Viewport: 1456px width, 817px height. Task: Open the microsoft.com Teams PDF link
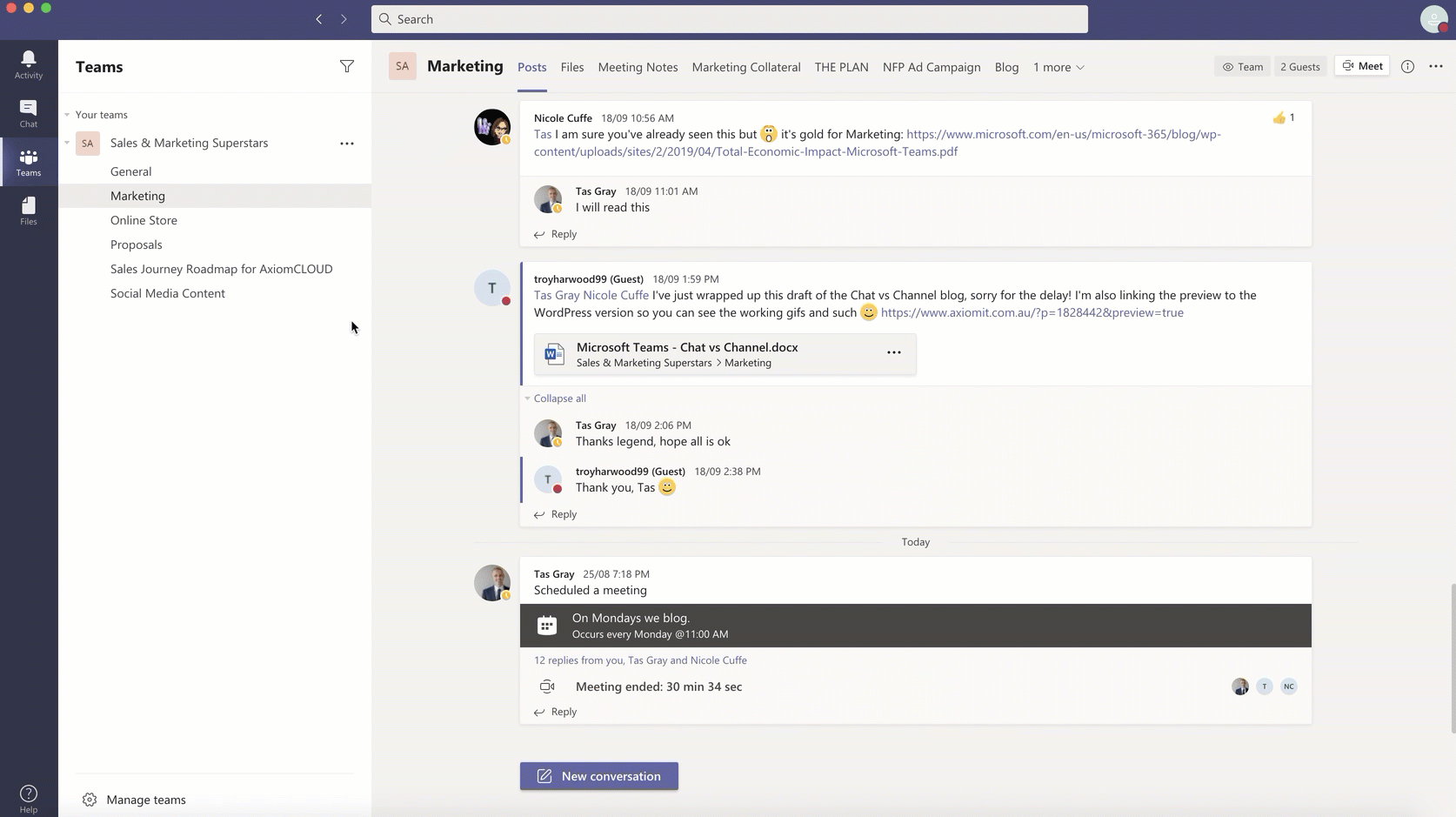[878, 143]
